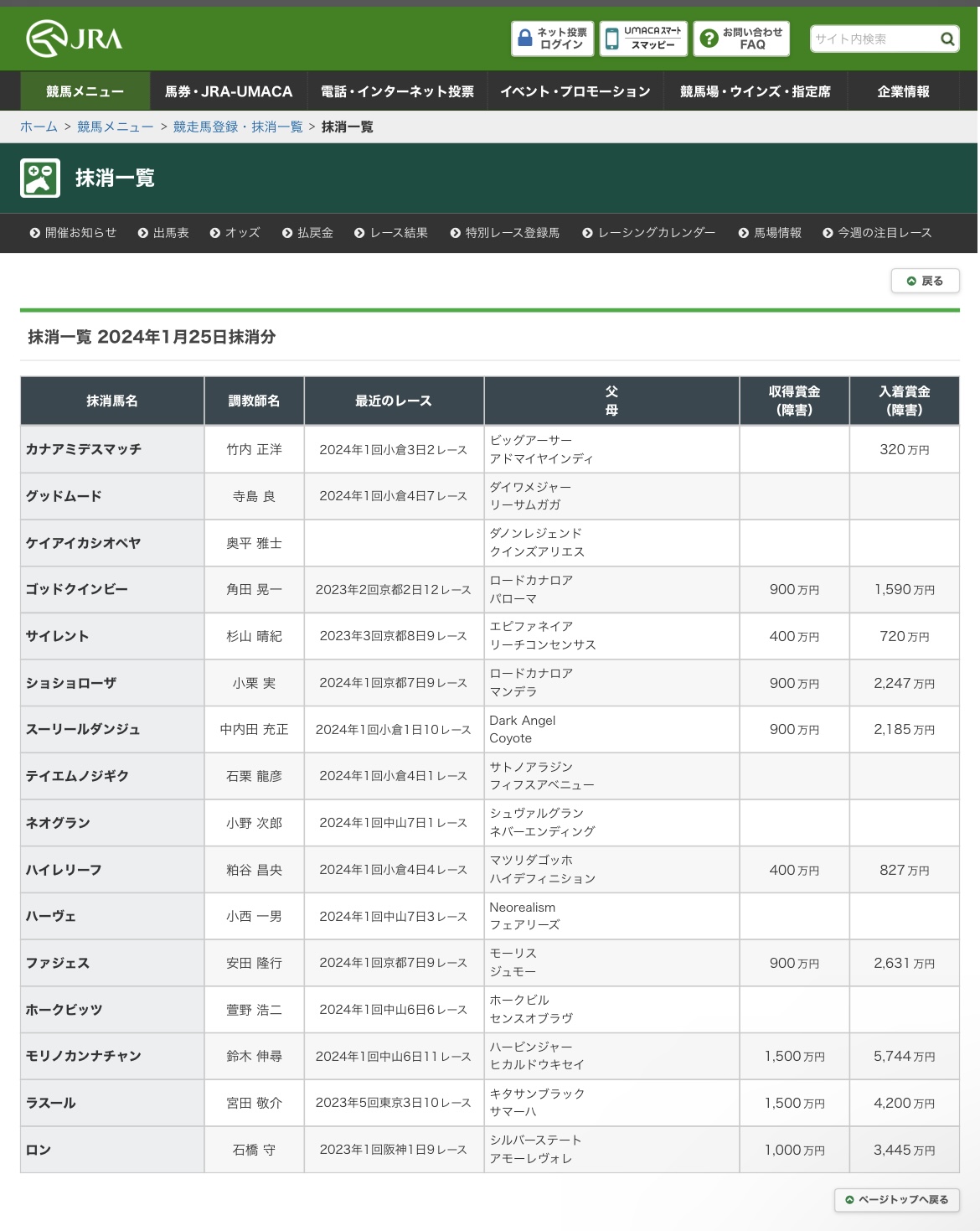Click the 抹消馬名 column header

(x=112, y=401)
